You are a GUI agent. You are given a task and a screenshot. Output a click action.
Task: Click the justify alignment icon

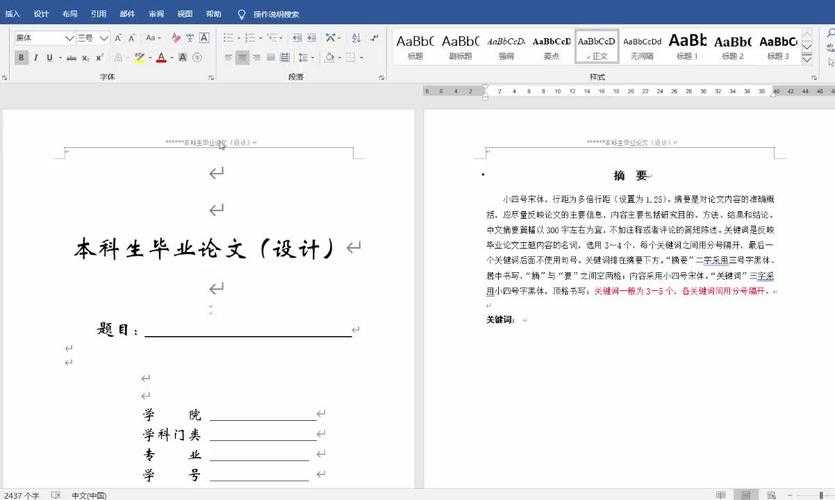point(271,57)
